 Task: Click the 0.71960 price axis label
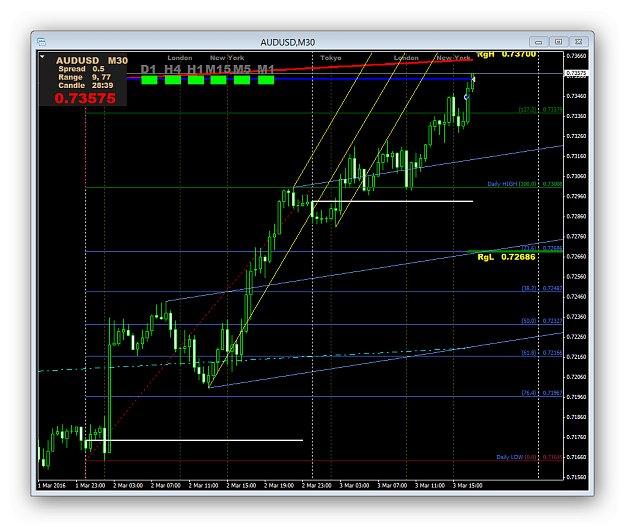576,397
